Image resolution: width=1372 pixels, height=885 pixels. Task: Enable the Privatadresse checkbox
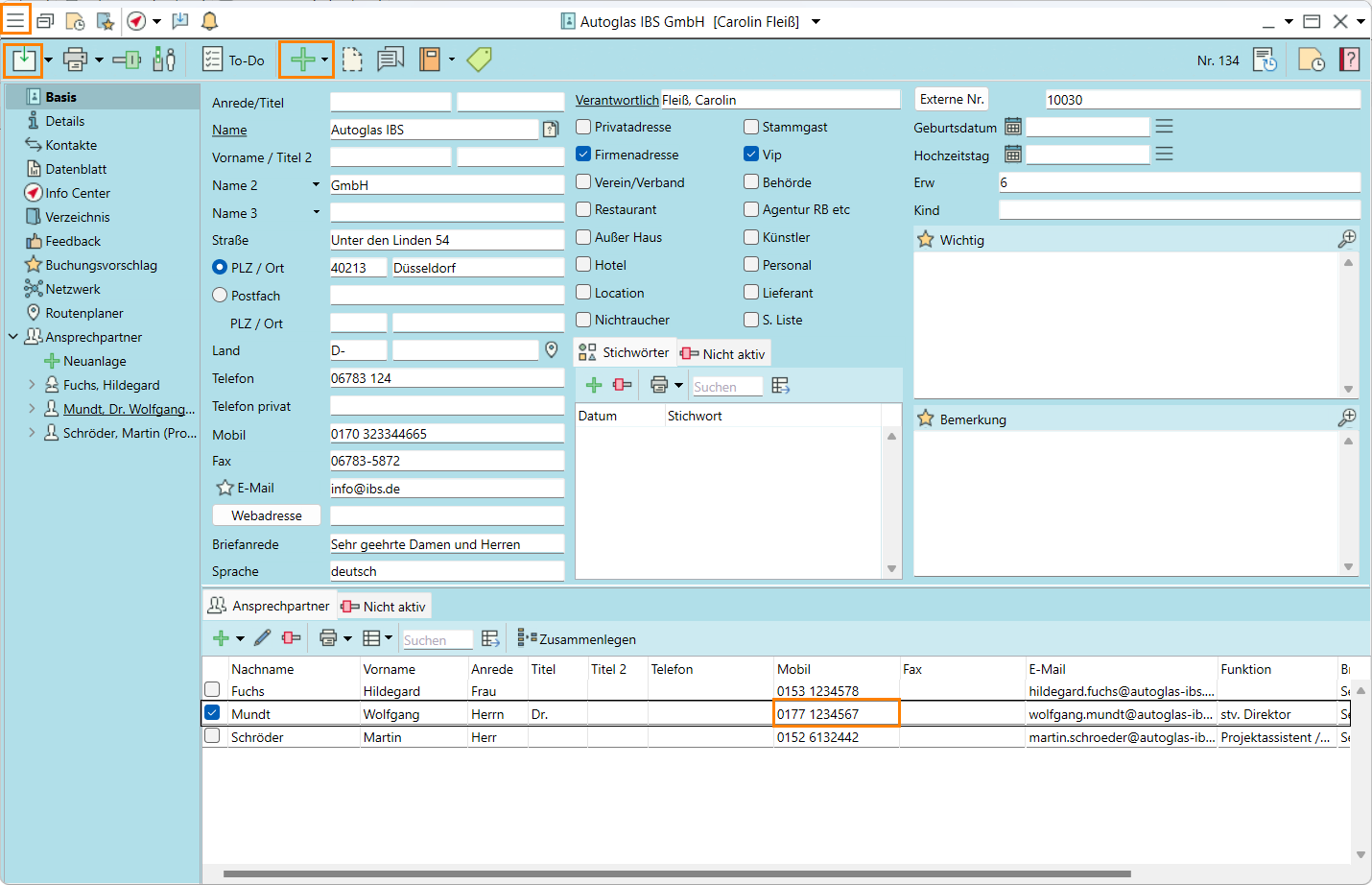(x=583, y=127)
